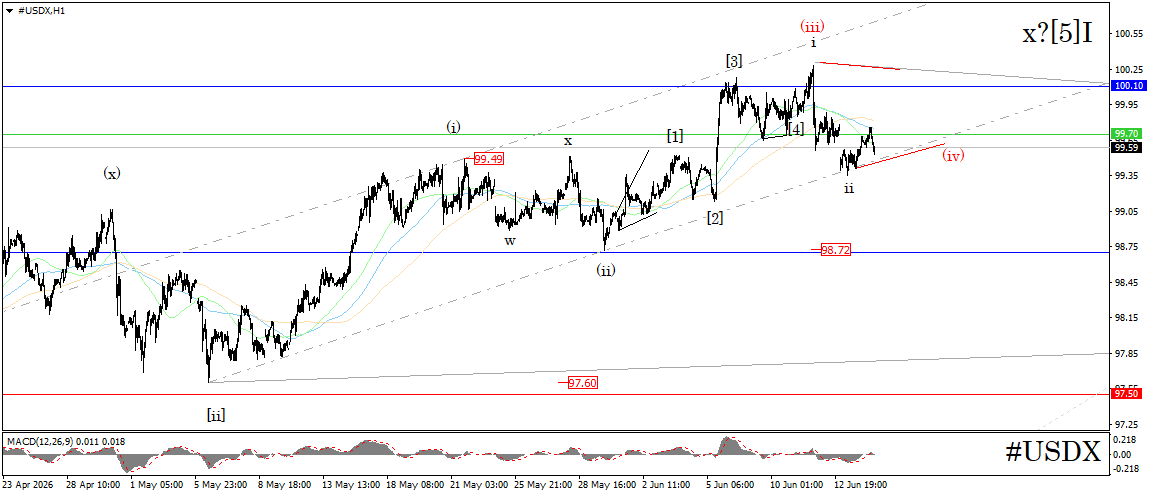
Task: Click the 97.25 price scale value
Action: click(x=1128, y=425)
